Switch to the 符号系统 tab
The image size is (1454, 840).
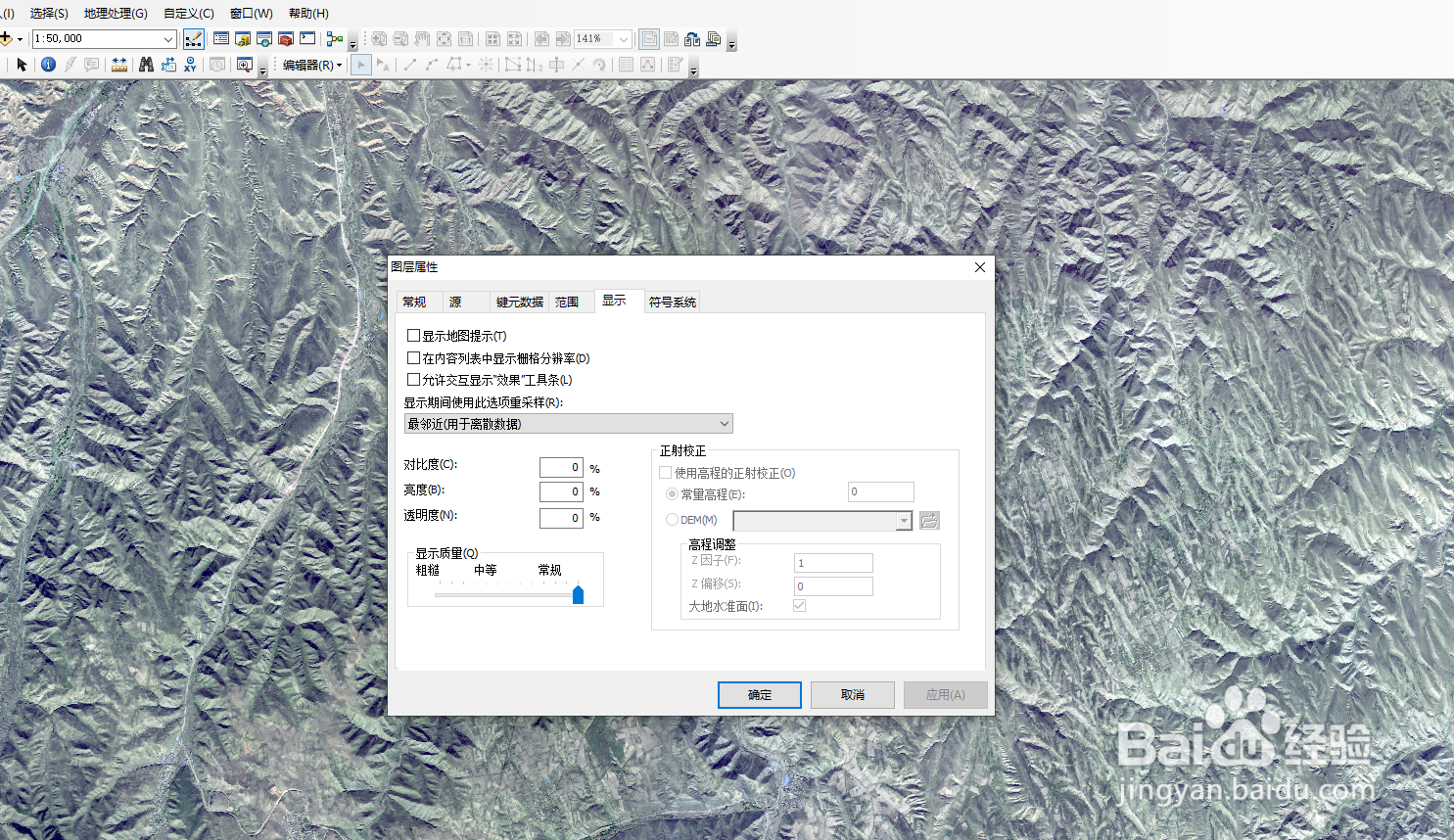point(672,302)
